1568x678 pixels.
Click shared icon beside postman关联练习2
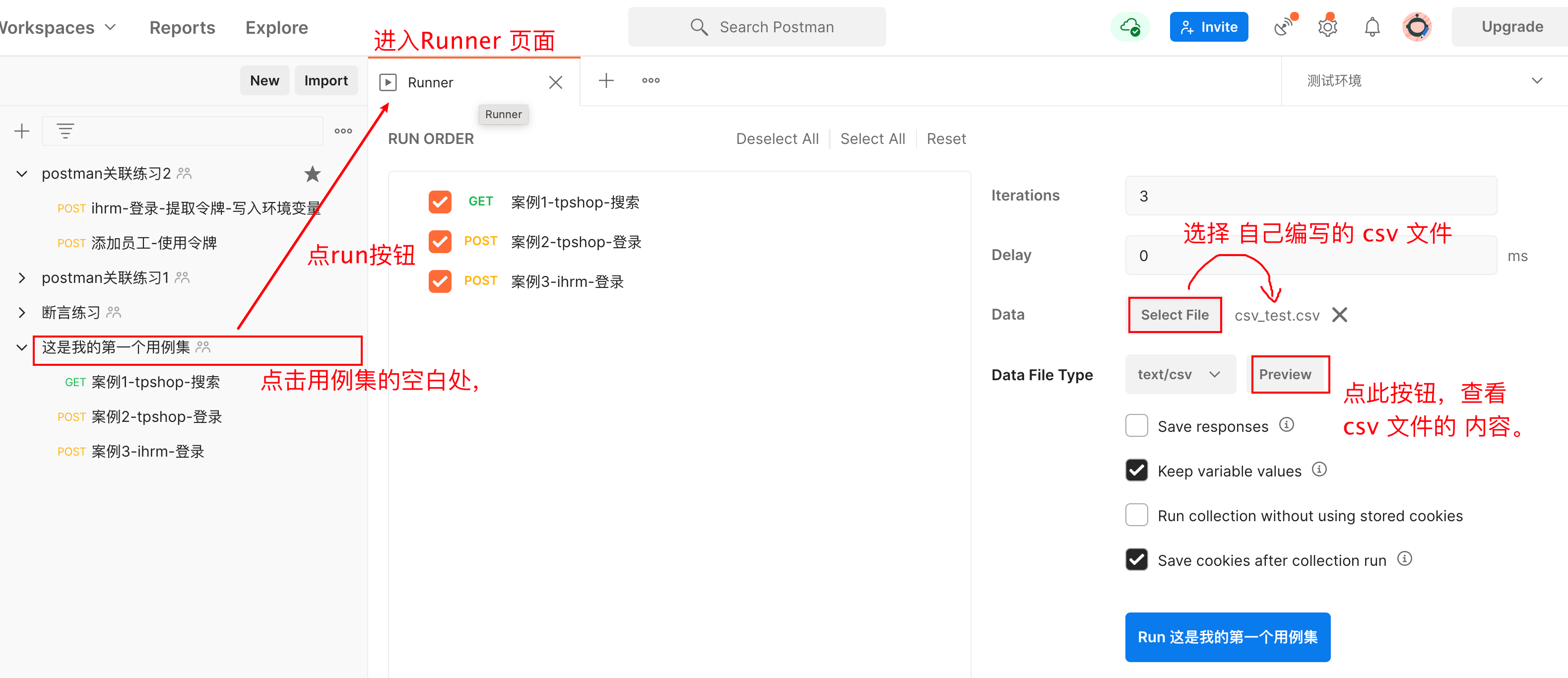[x=184, y=174]
